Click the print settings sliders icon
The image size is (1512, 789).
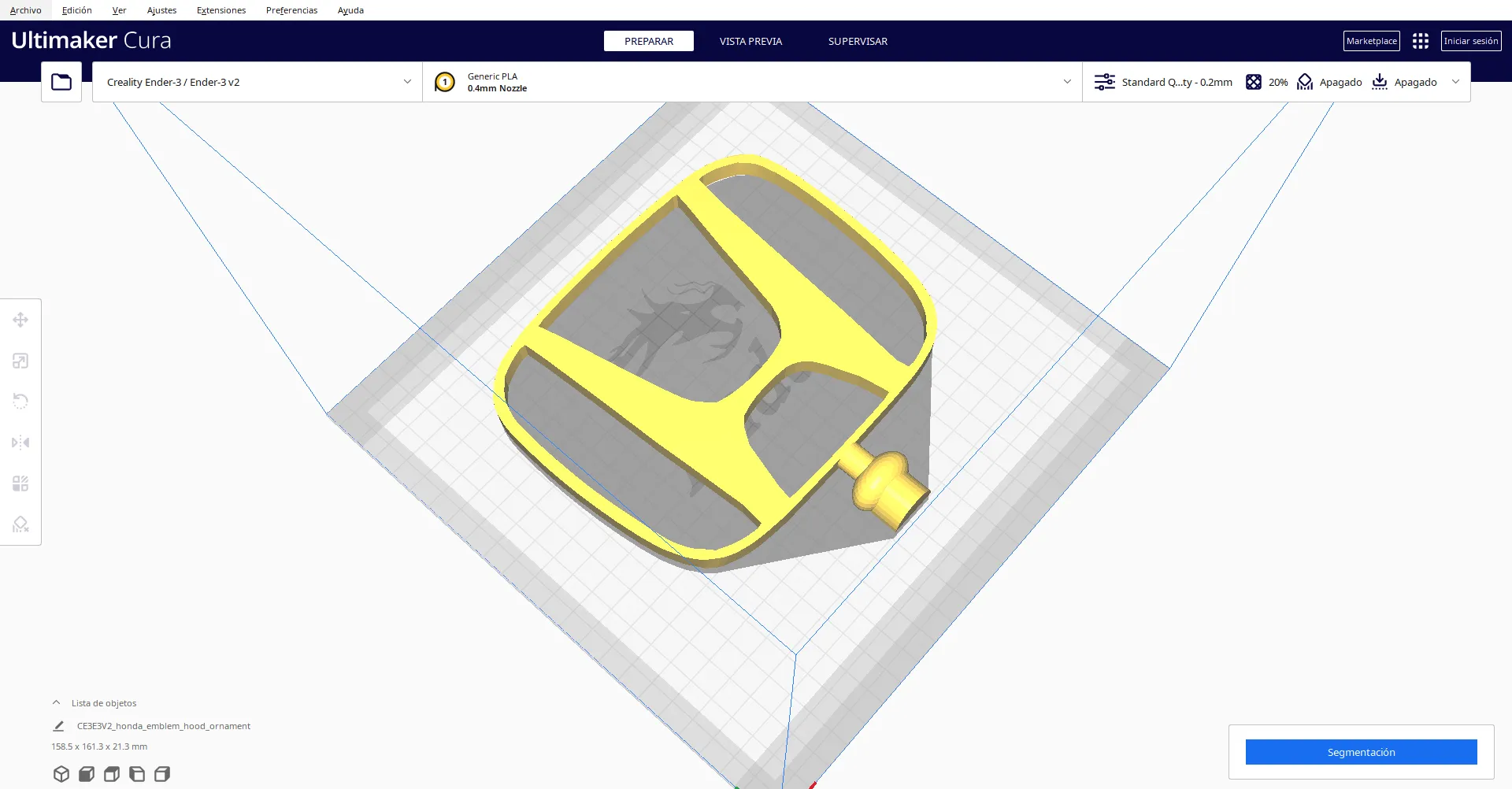1105,82
